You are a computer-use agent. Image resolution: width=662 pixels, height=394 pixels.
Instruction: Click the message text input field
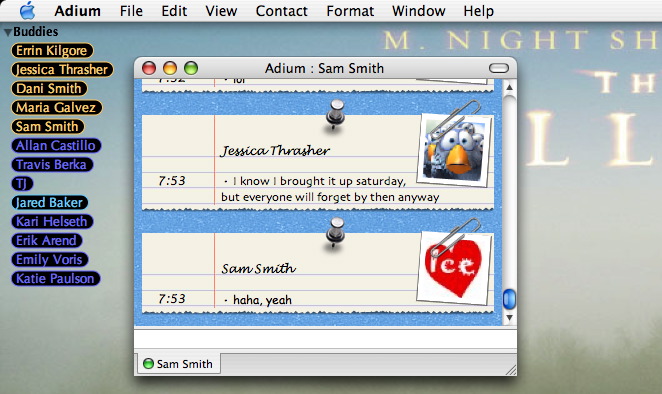[325, 339]
